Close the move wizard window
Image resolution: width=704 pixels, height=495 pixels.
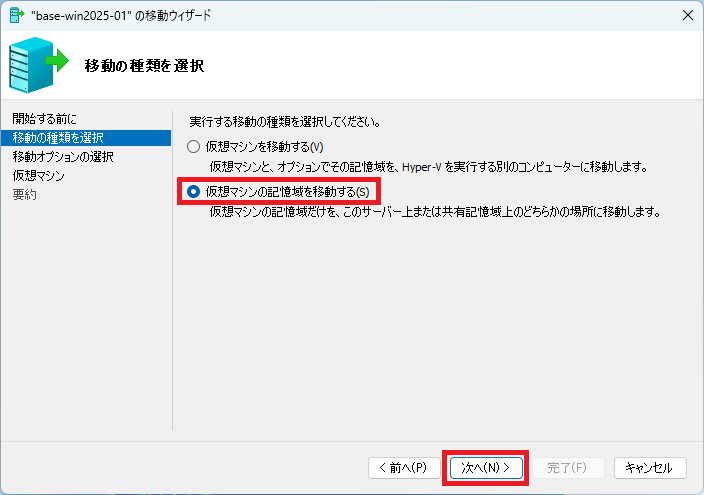(688, 15)
